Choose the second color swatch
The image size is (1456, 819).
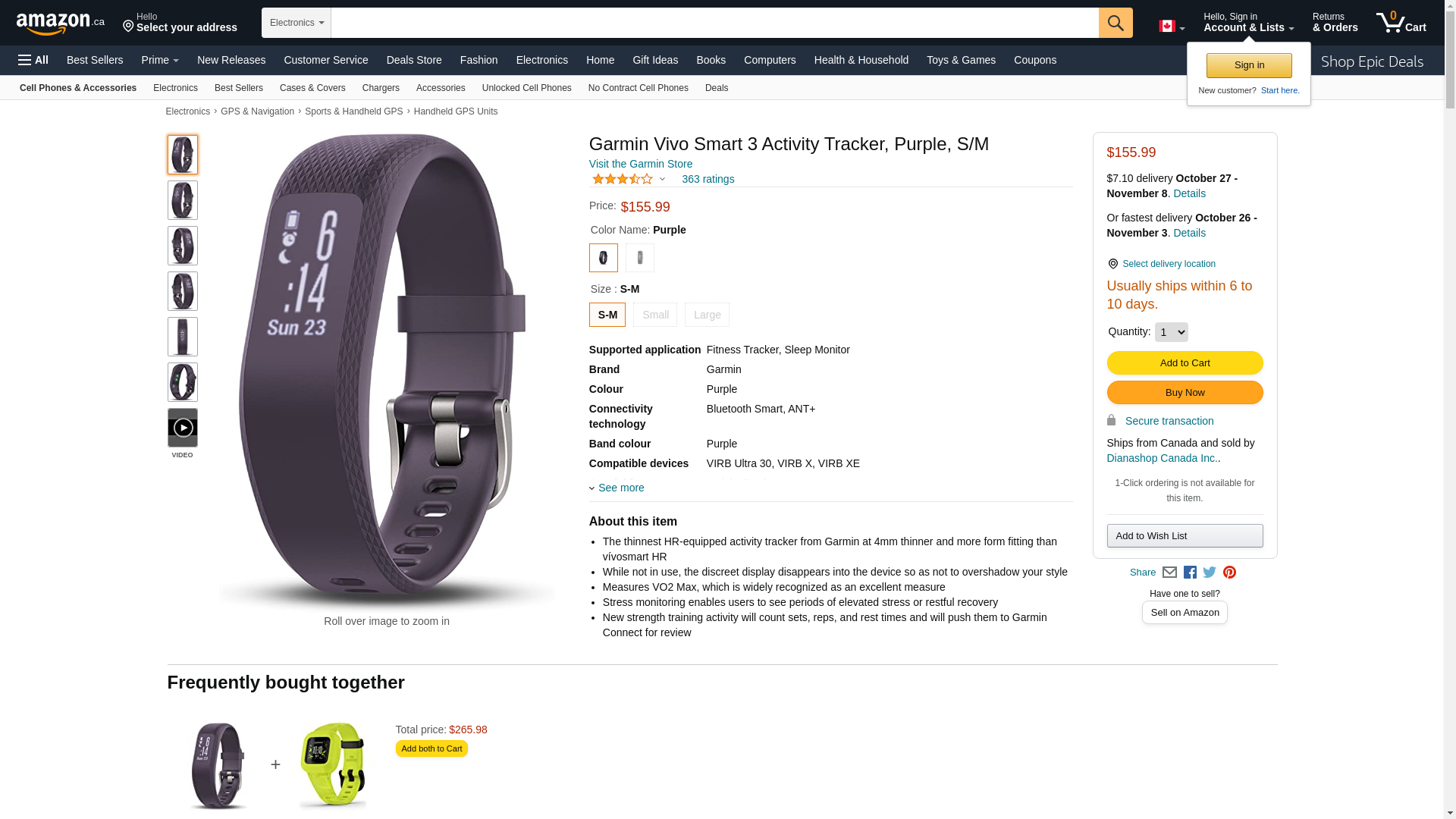point(640,258)
